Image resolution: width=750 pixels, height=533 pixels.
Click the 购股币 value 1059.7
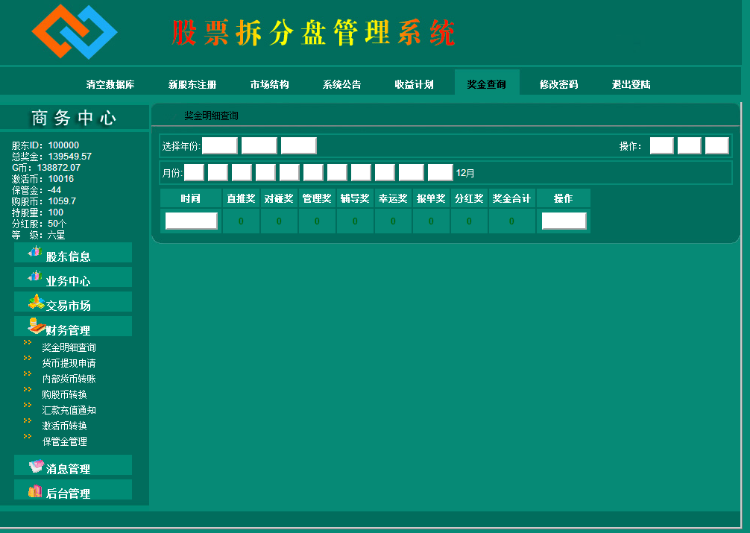[62, 201]
